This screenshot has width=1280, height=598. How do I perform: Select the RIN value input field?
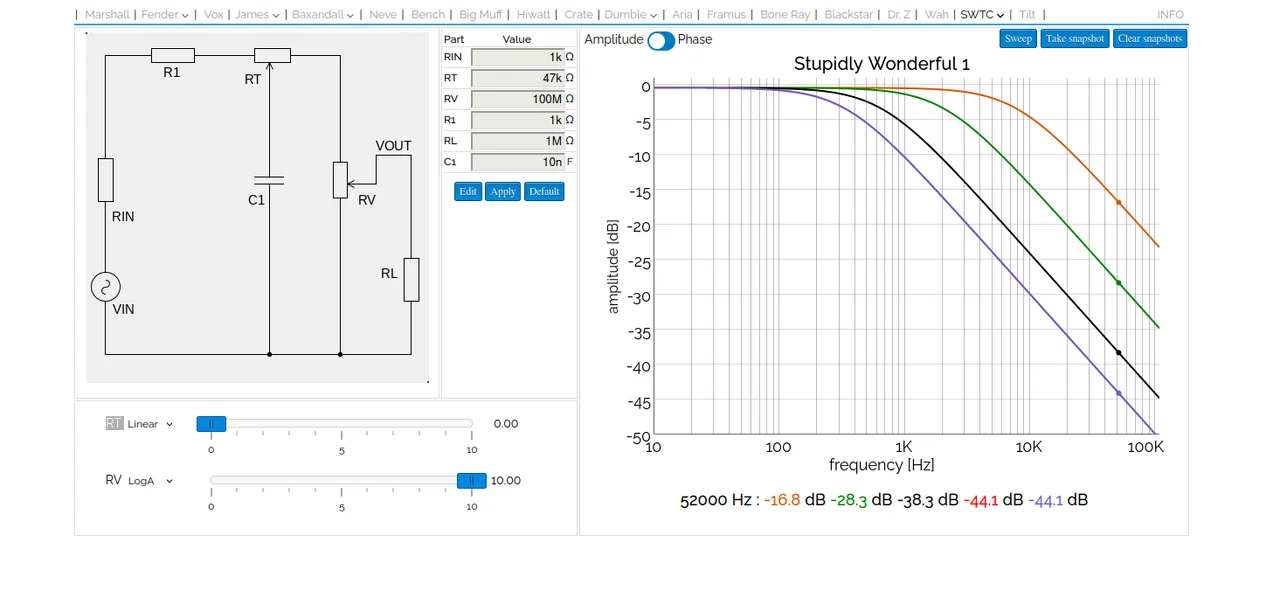pyautogui.click(x=517, y=57)
